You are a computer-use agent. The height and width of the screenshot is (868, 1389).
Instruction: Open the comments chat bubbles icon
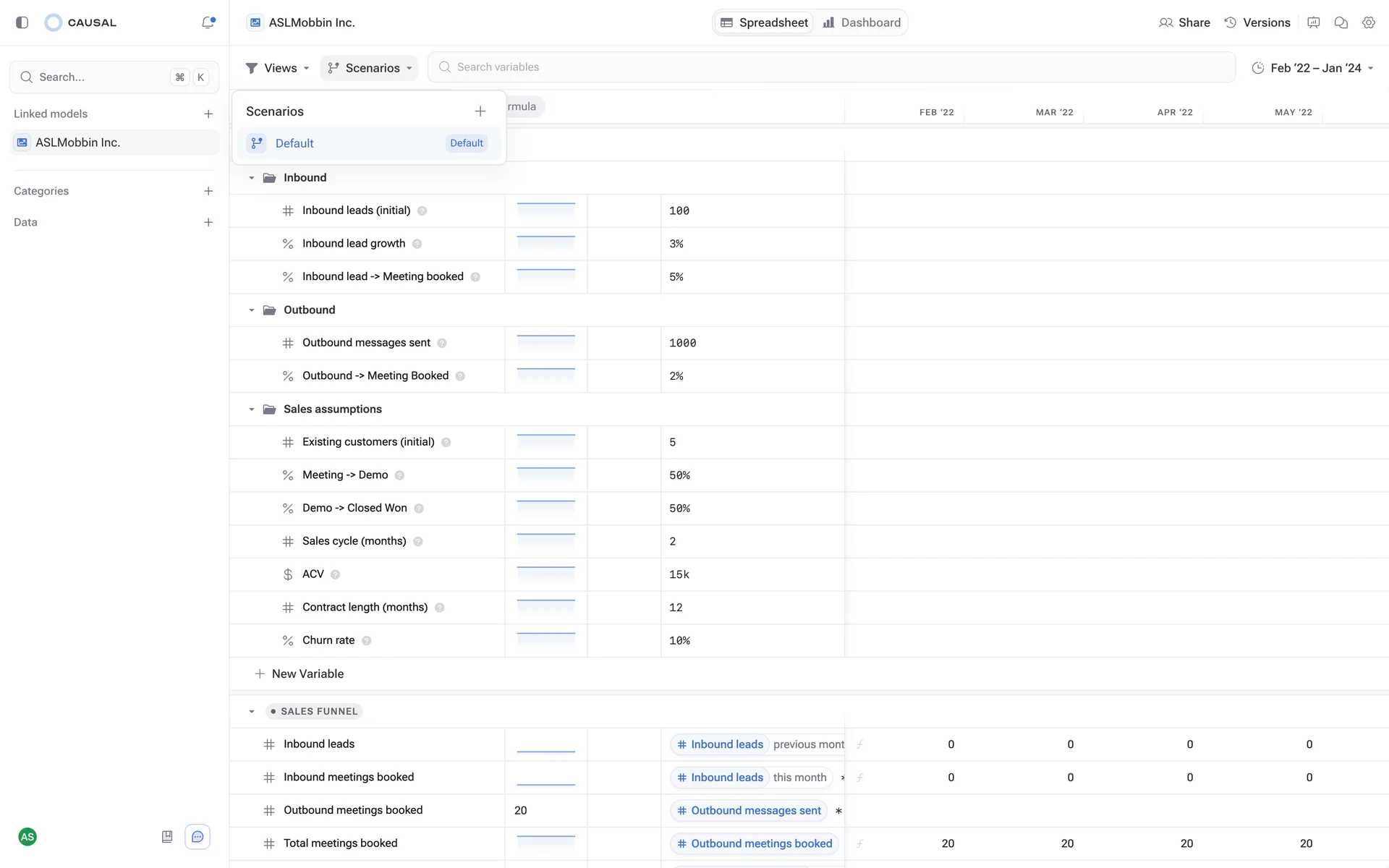click(1341, 22)
